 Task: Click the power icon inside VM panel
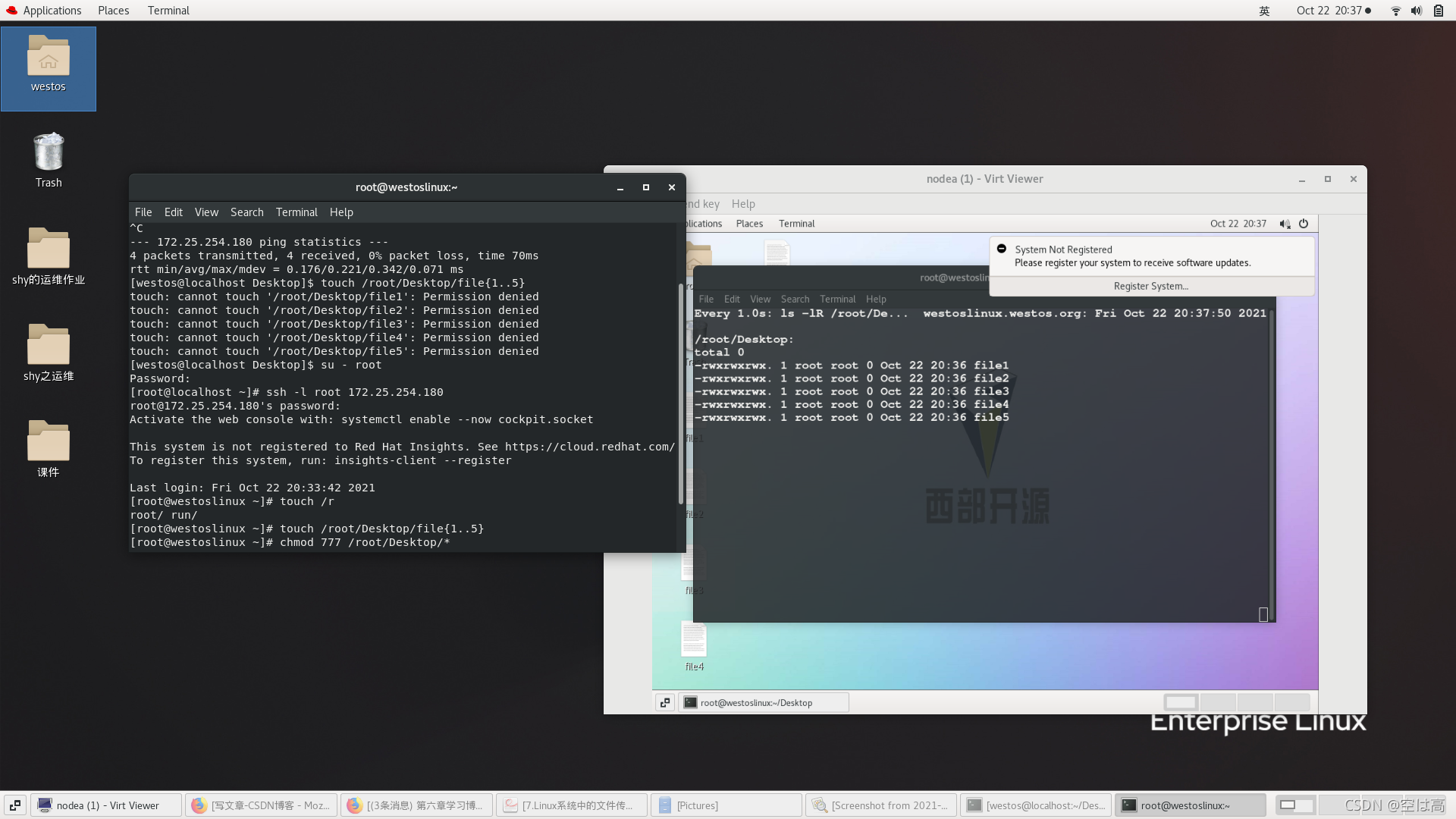[1304, 224]
